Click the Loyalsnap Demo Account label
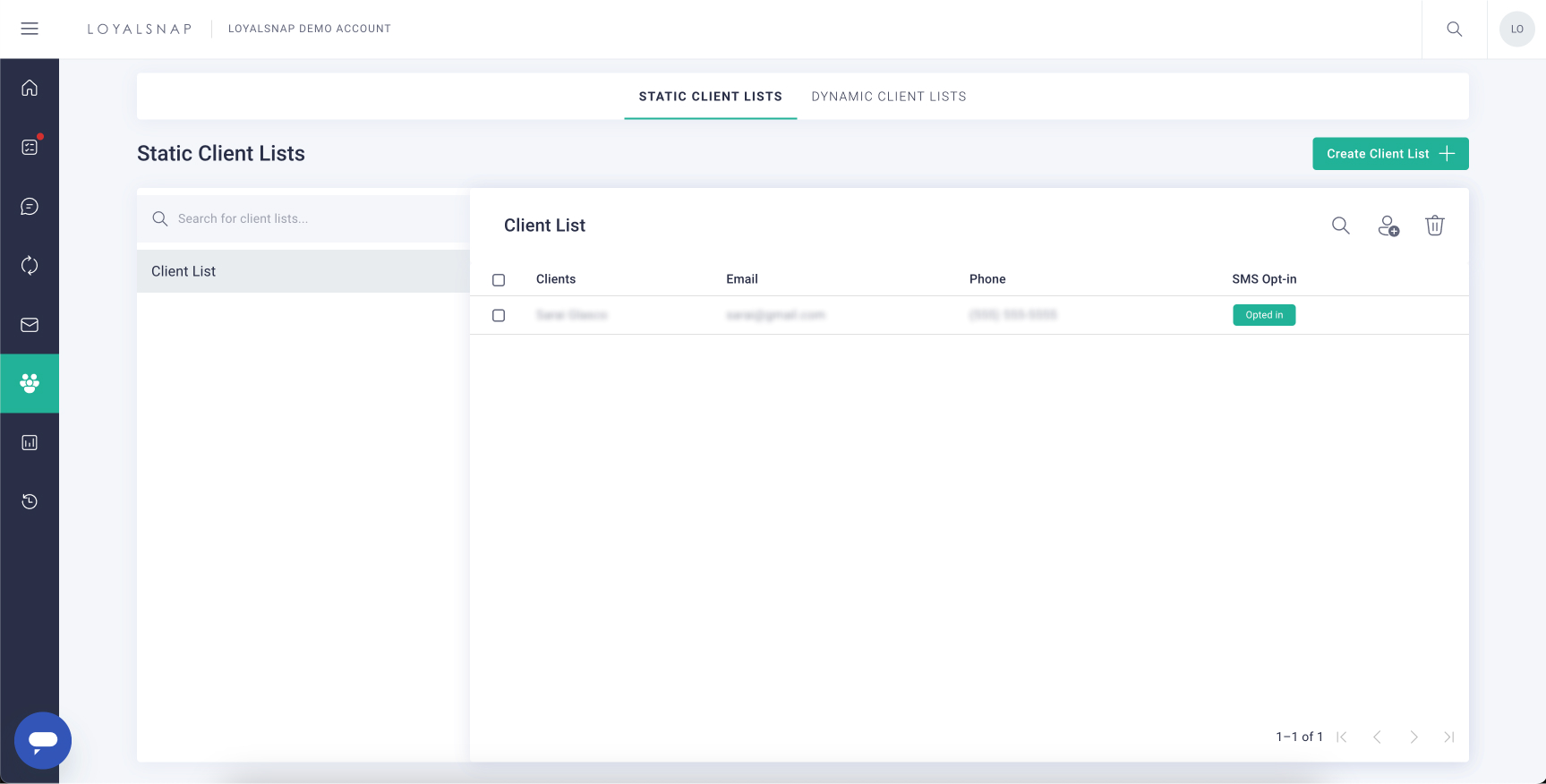Image resolution: width=1546 pixels, height=784 pixels. 310,29
